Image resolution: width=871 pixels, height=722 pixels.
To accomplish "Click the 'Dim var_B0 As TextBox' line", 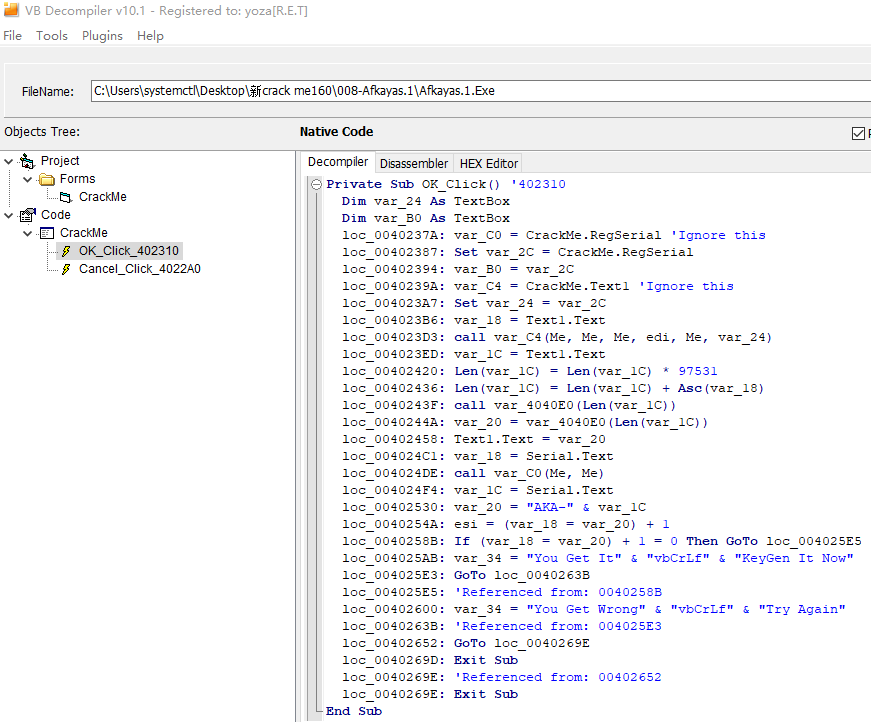I will [x=426, y=218].
